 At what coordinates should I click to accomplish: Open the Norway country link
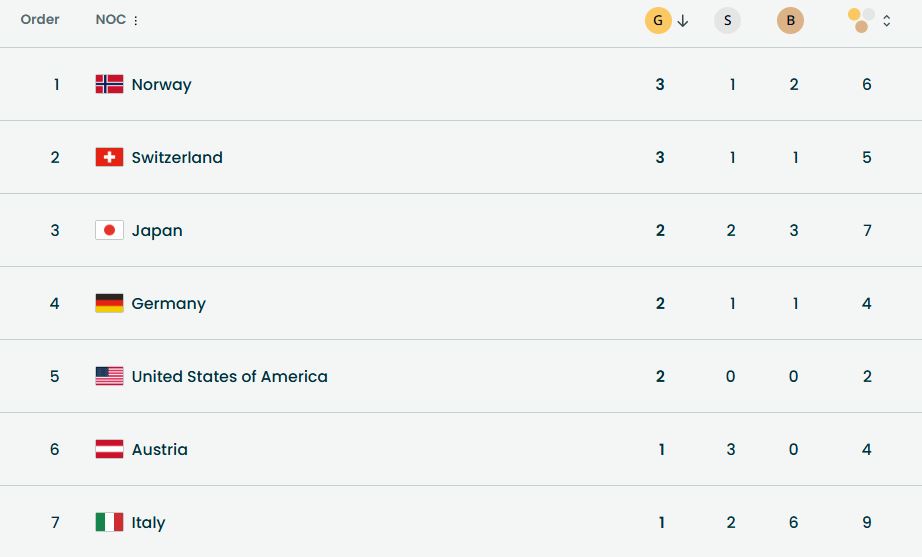(x=161, y=85)
